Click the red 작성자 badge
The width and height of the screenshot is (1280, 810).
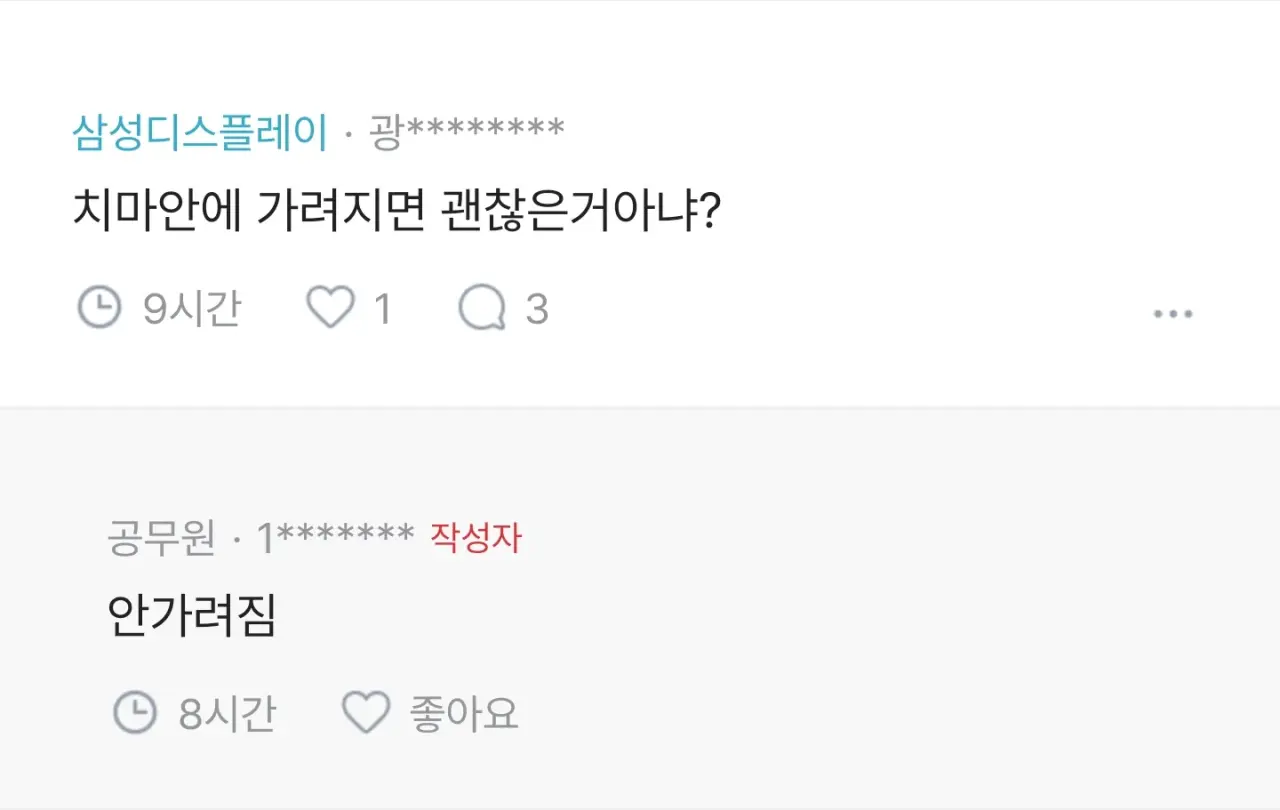tap(476, 538)
